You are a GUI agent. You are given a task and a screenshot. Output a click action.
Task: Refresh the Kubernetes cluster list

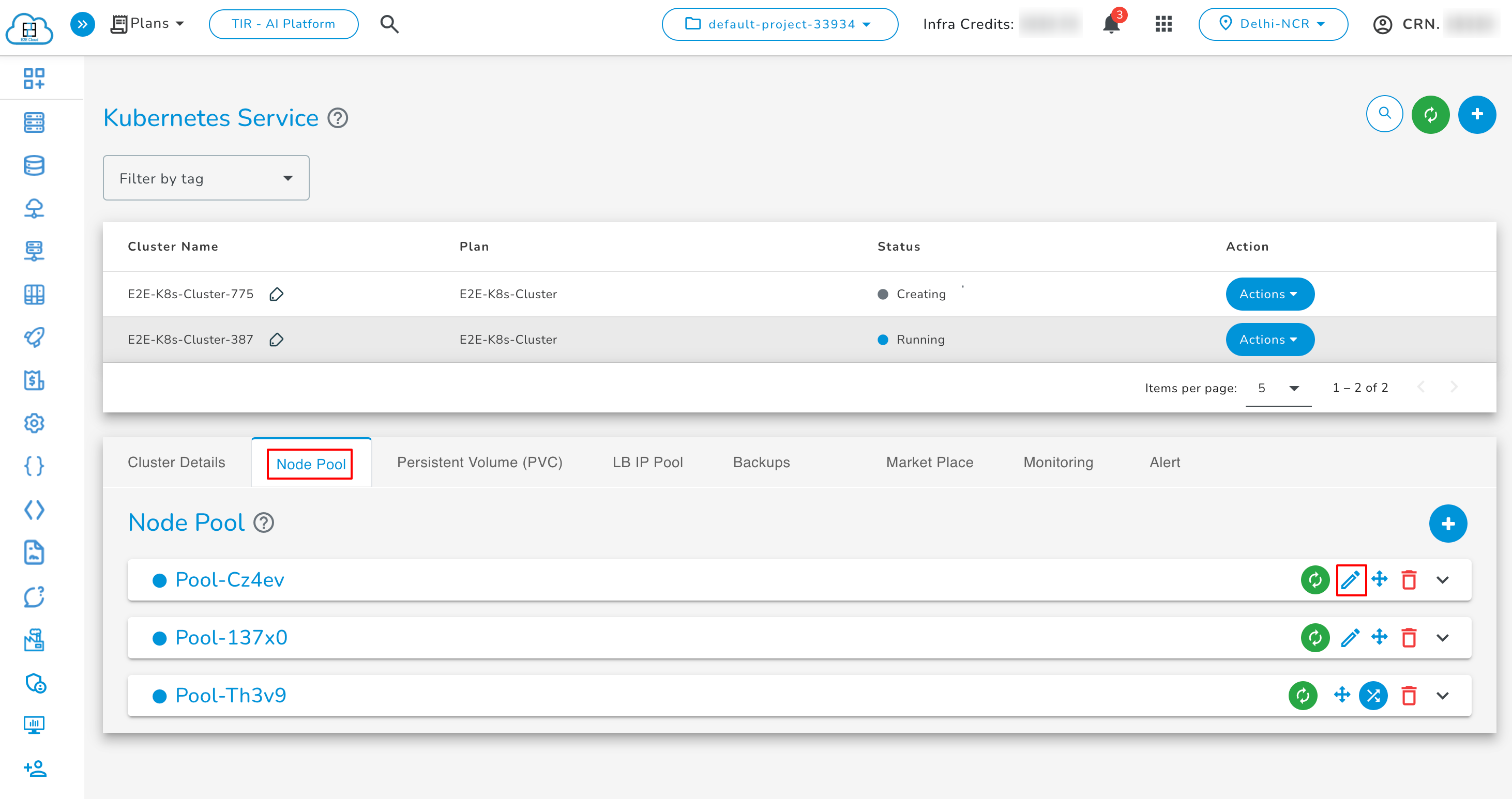tap(1430, 114)
